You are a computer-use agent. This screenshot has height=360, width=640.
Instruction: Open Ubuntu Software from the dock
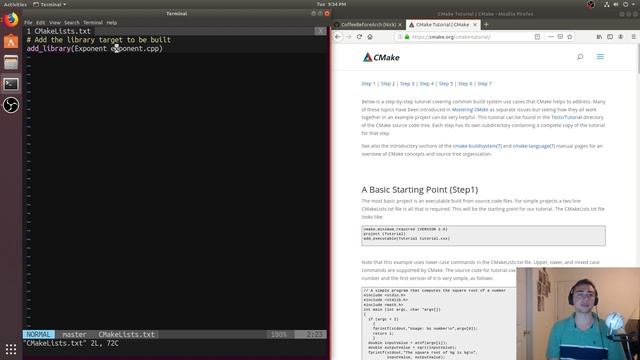coord(11,41)
